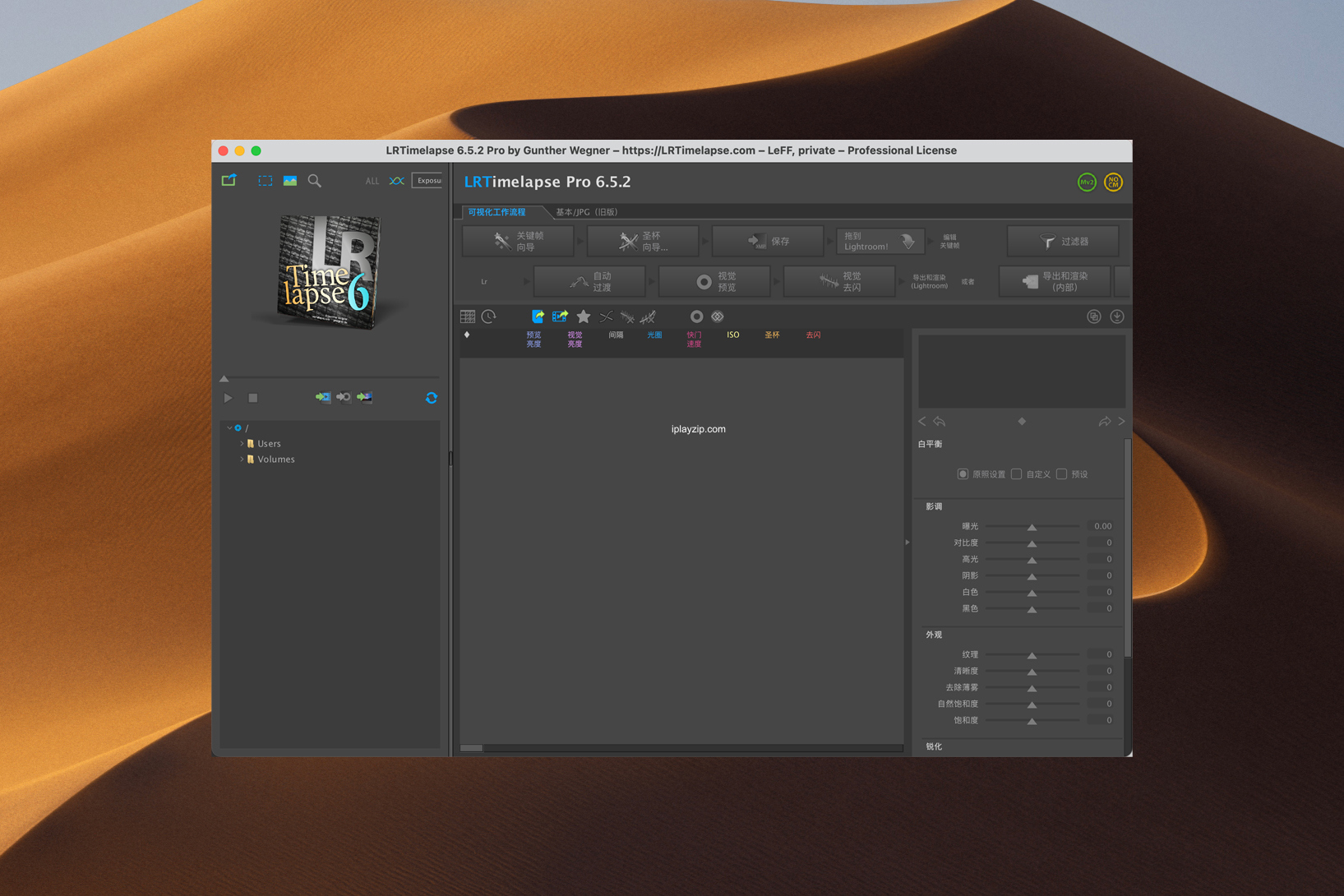The width and height of the screenshot is (1344, 896).
Task: Click the 曝光 value field 0.00
Action: (1101, 526)
